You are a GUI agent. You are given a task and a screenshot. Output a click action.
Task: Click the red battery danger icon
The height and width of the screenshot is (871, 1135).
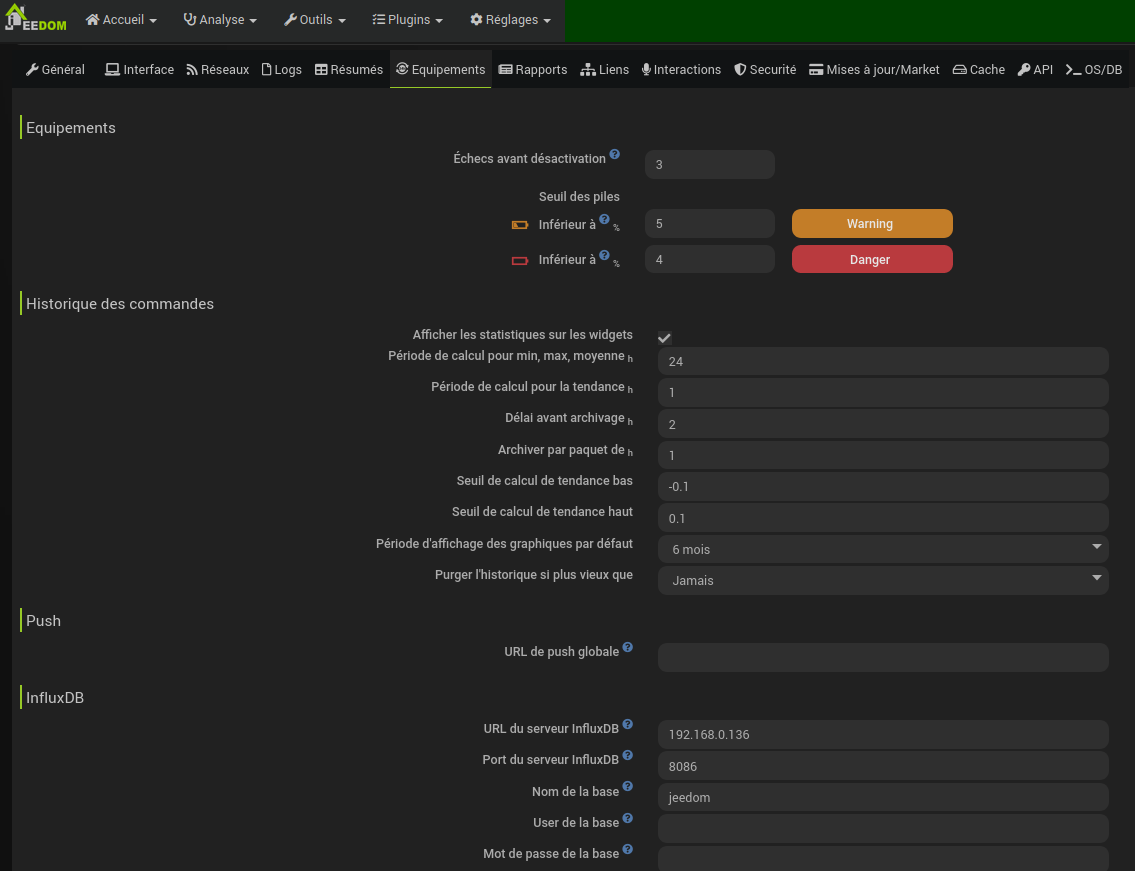(x=520, y=260)
